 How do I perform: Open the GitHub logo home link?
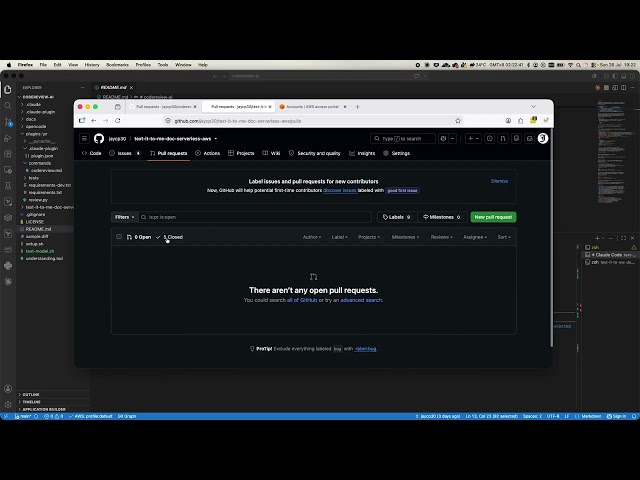click(99, 139)
